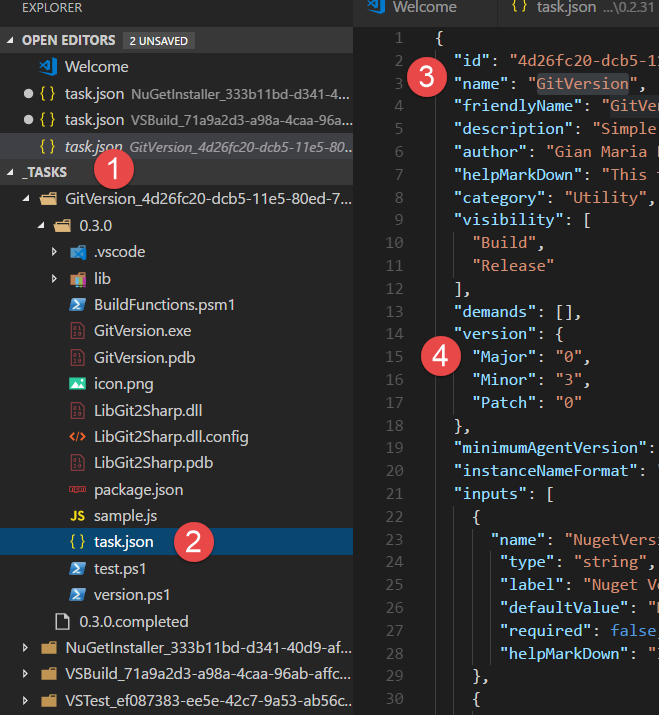659x715 pixels.
Task: Click the EXPLORER panel title
Action: [52, 8]
